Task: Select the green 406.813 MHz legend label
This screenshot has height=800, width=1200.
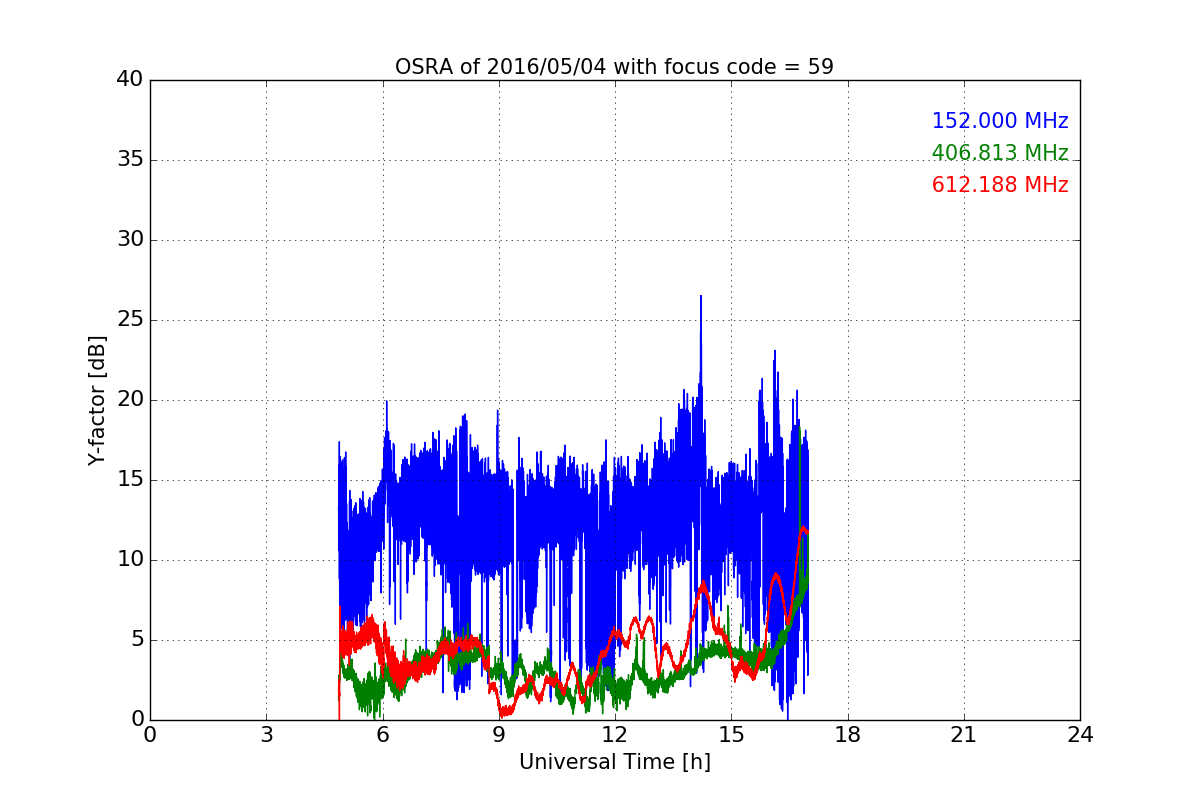Action: [1000, 153]
